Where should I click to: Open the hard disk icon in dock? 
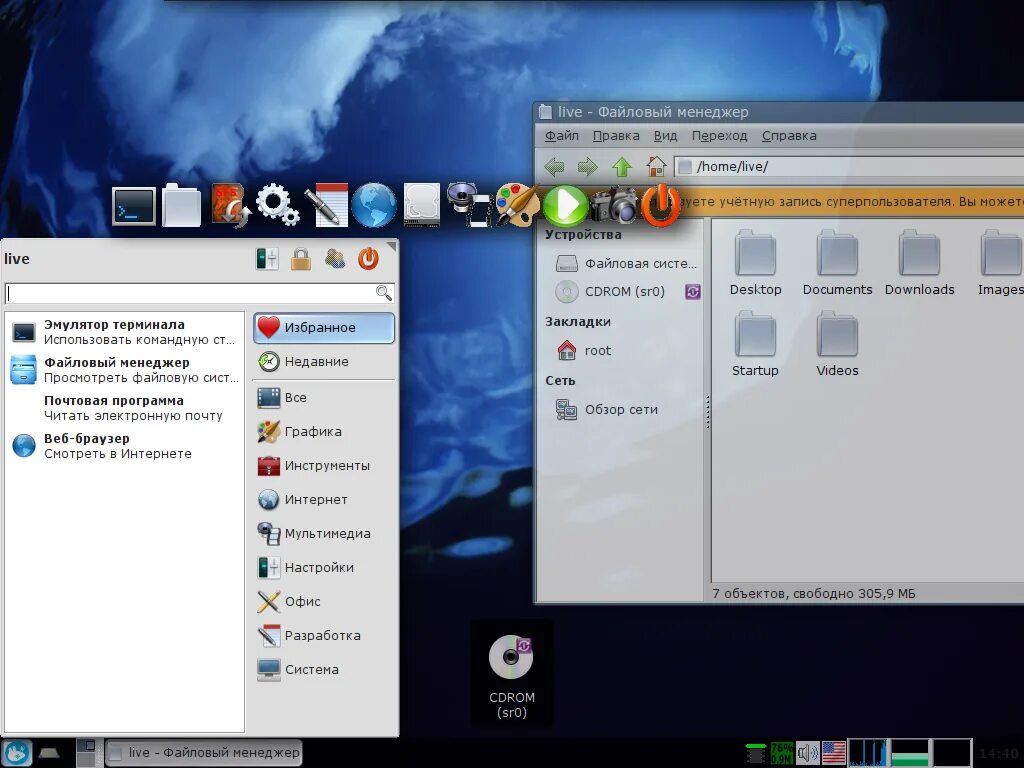click(421, 206)
